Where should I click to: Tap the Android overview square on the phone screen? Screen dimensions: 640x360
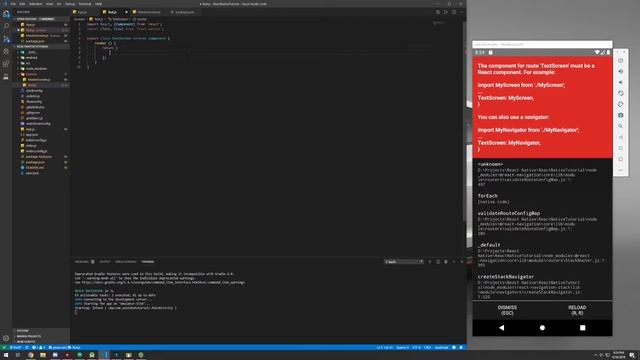tap(582, 327)
